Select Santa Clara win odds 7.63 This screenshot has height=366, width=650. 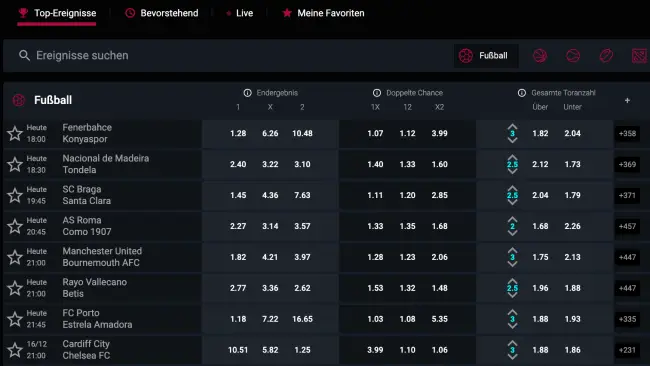(302, 195)
